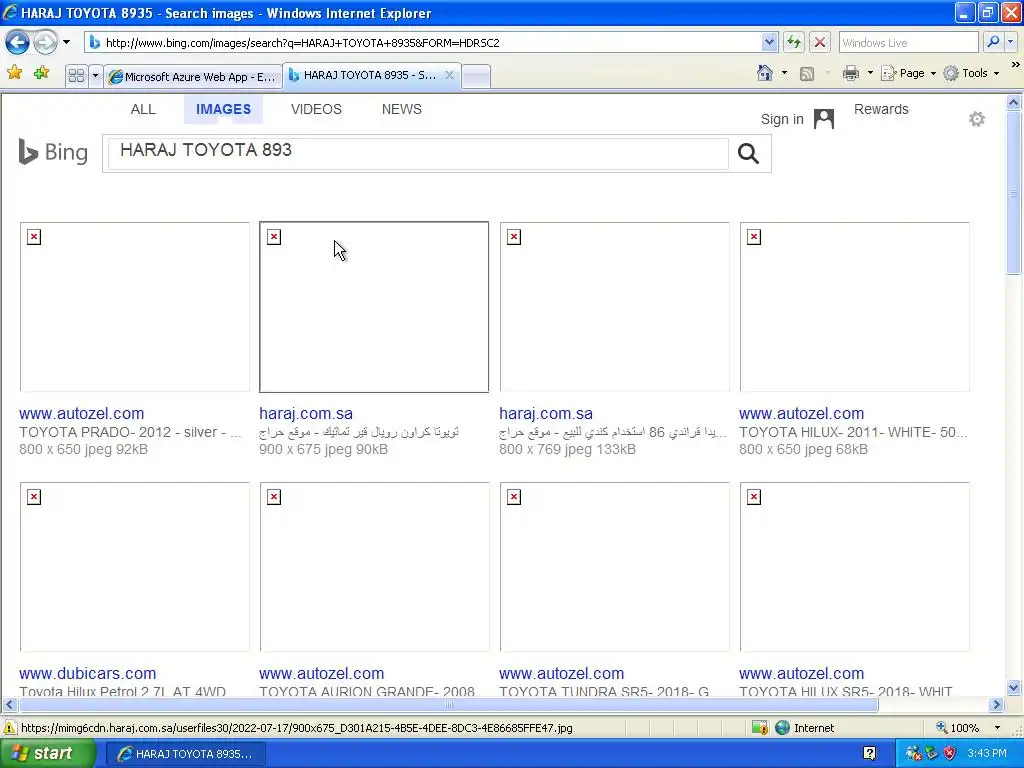Open Bing settings gear icon
1024x768 pixels.
tap(976, 119)
